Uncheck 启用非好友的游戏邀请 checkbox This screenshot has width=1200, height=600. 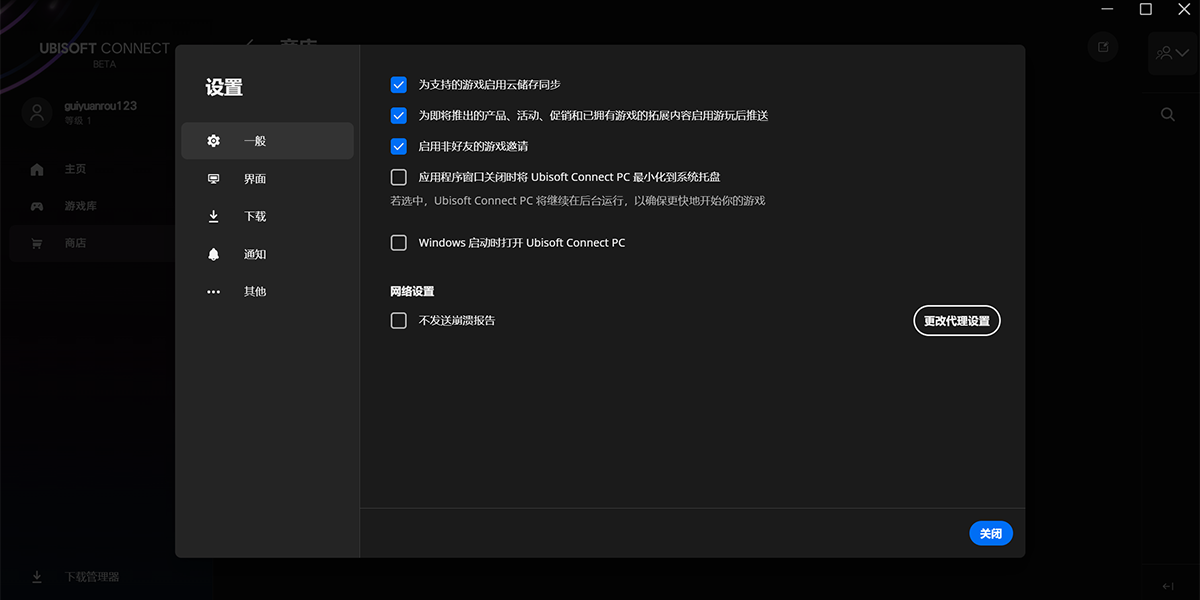click(399, 147)
